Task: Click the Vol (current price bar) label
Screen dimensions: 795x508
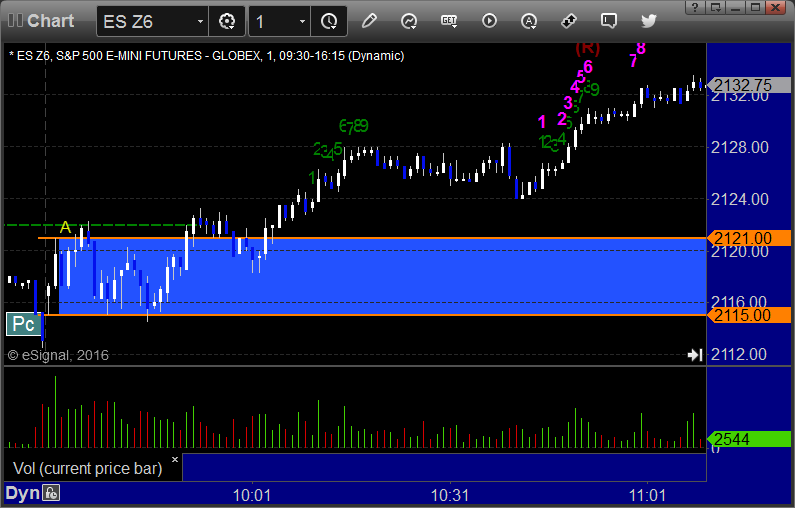Action: click(87, 468)
